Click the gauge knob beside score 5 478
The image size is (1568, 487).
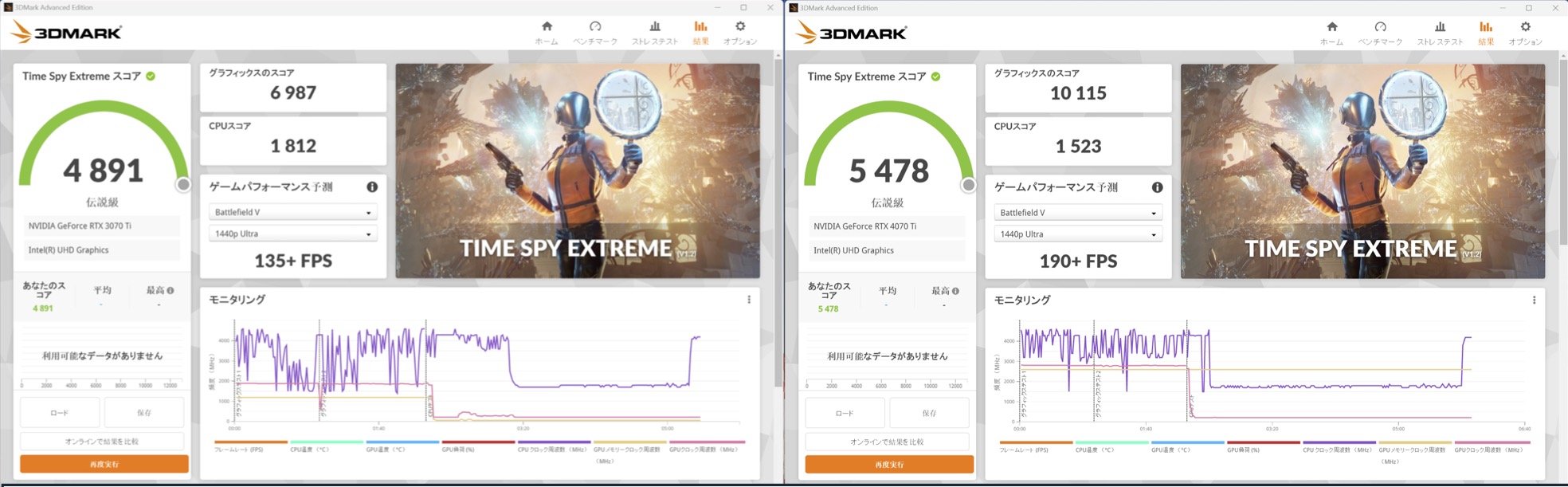coord(968,186)
